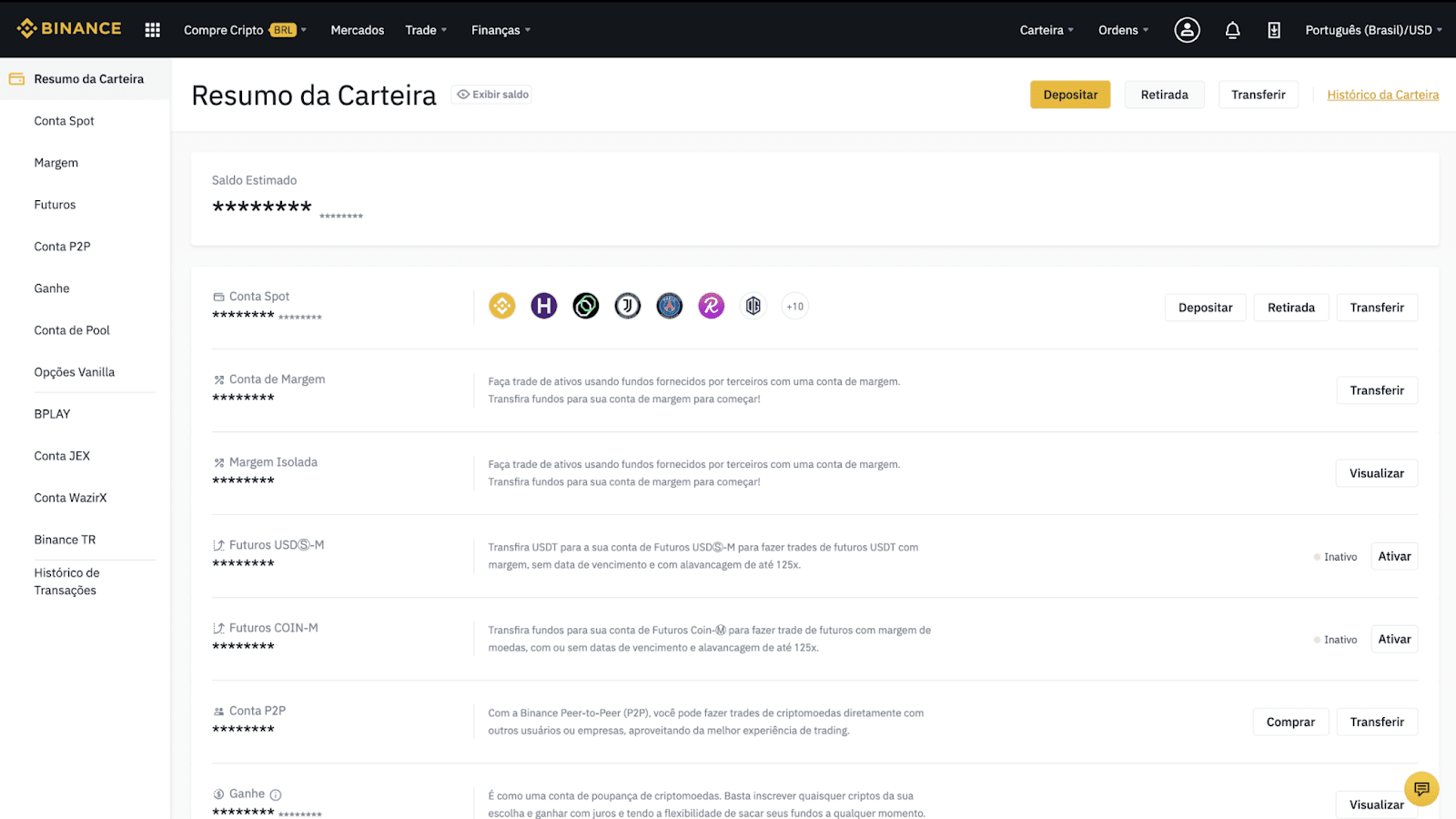Screen dimensions: 1456x819
Task: Expand the Ordens dropdown
Action: pyautogui.click(x=1123, y=30)
